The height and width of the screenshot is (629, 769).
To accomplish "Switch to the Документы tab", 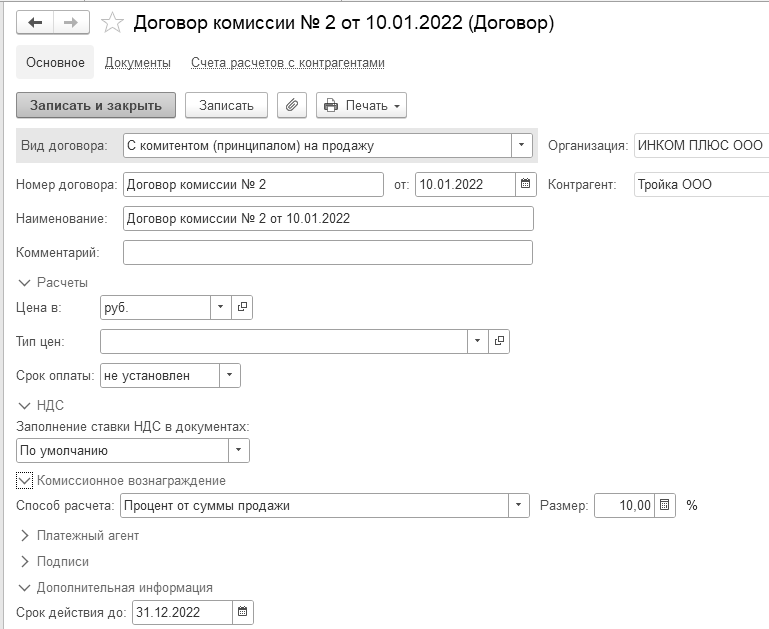I will pos(138,62).
